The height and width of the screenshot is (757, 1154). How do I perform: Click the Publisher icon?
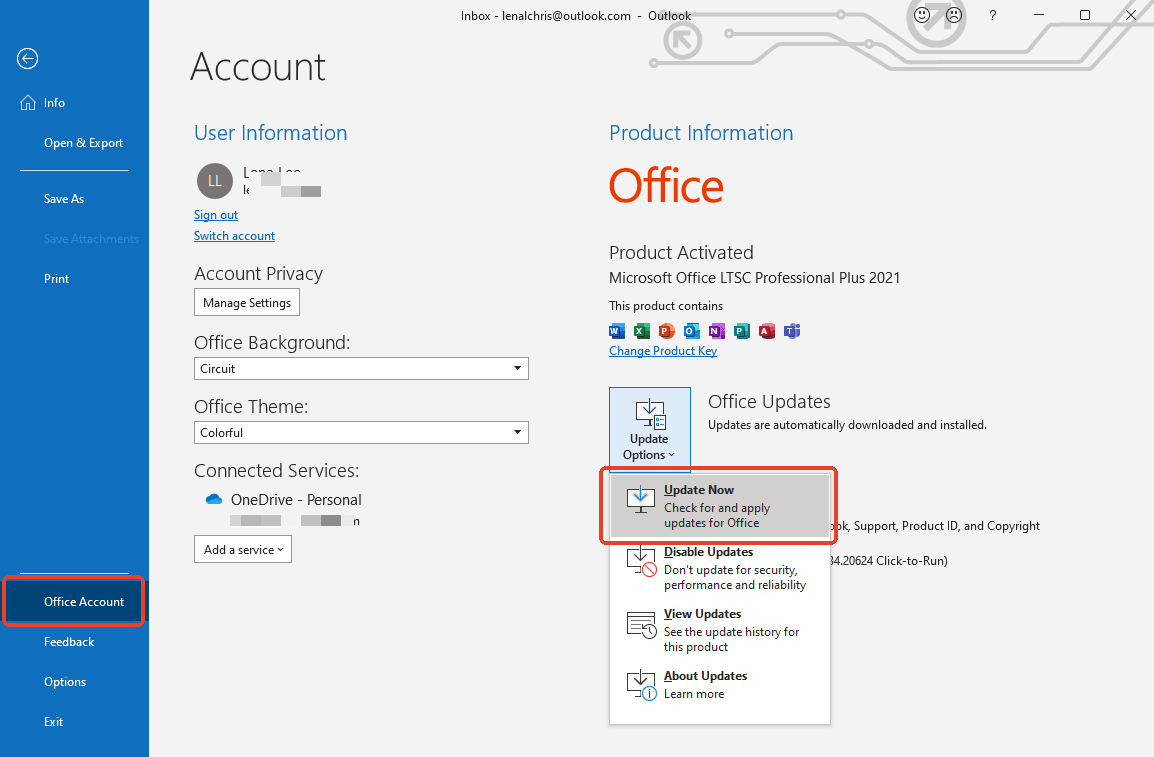(x=741, y=331)
